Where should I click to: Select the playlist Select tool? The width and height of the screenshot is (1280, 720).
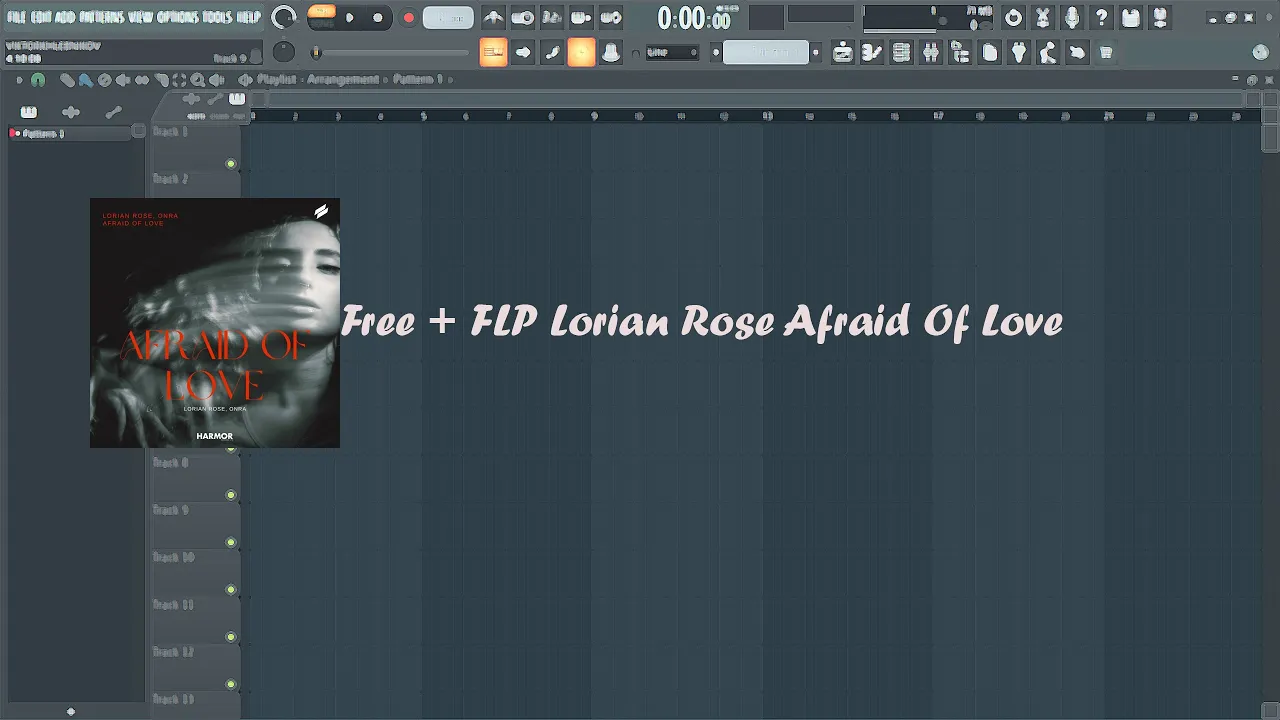pos(179,79)
